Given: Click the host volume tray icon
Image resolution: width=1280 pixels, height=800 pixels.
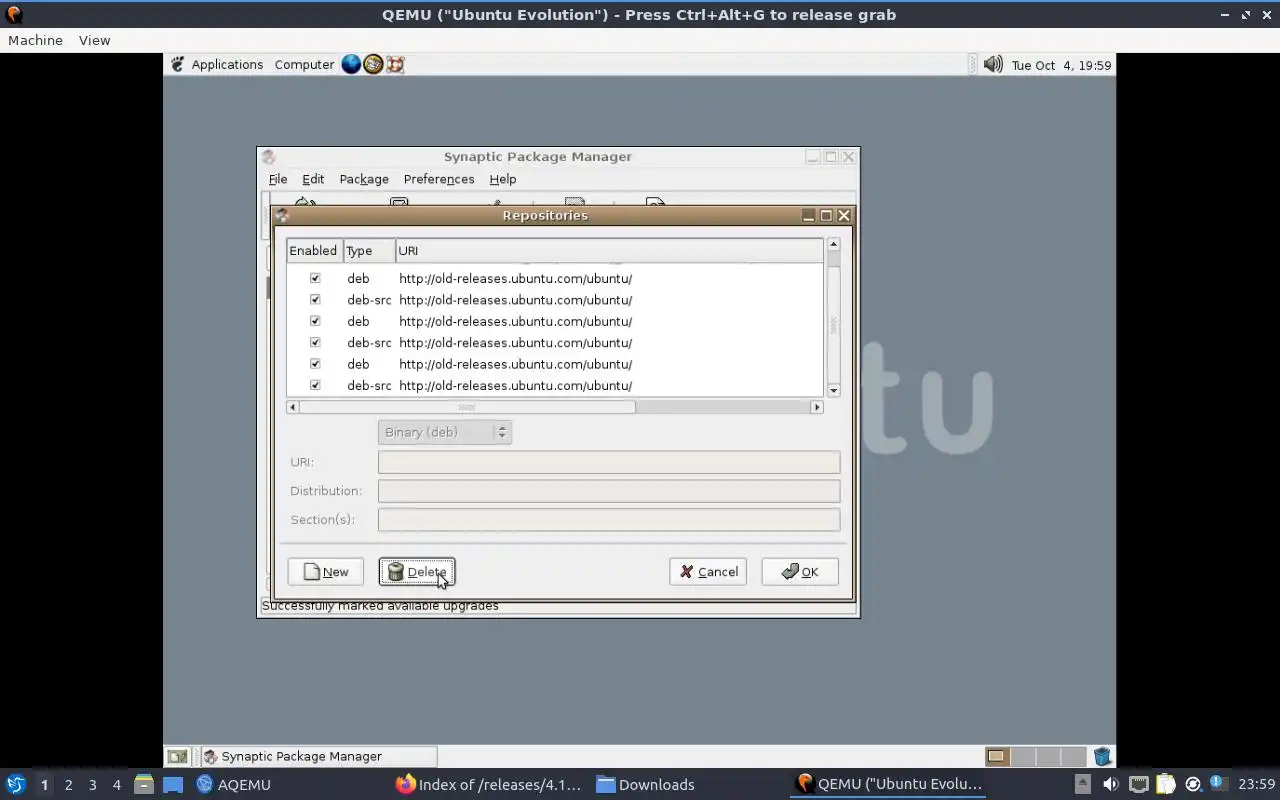Looking at the screenshot, I should [x=1111, y=784].
